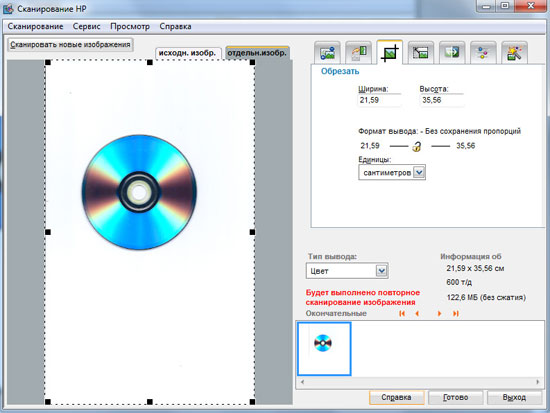
Task: Click the top-center crop handle
Action: 150,62
